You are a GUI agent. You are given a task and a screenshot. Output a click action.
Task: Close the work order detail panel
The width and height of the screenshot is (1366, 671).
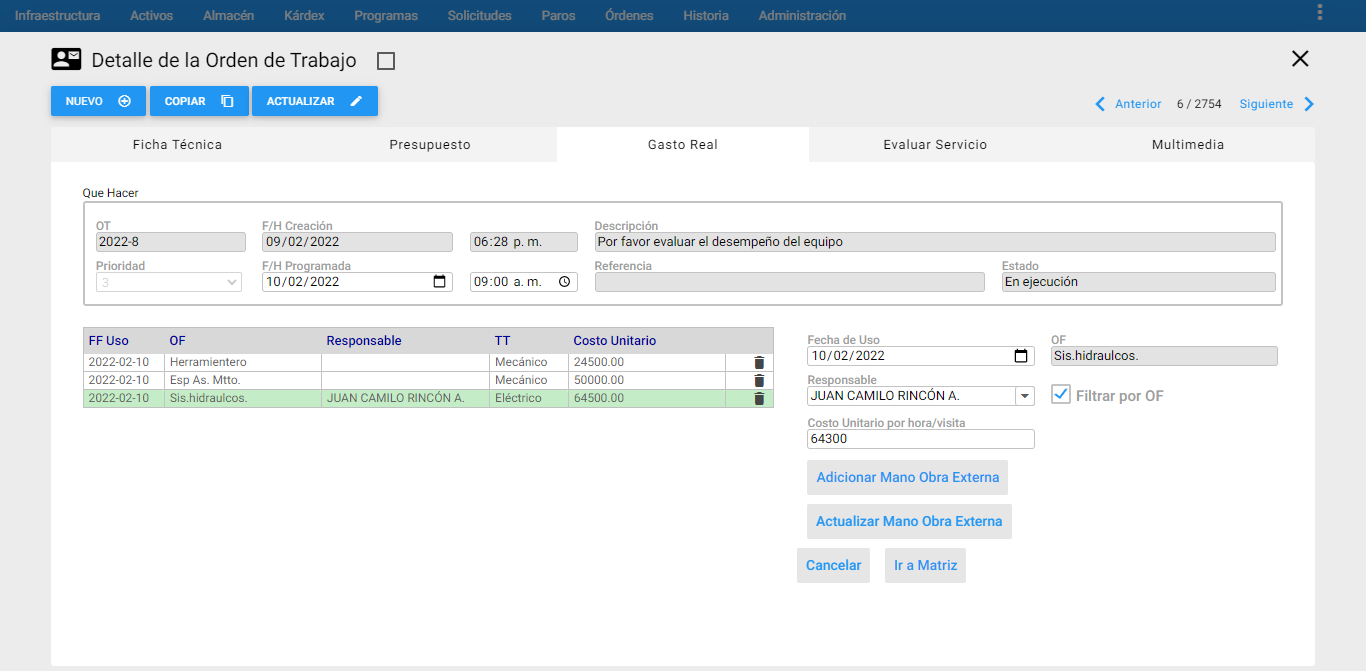tap(1300, 59)
